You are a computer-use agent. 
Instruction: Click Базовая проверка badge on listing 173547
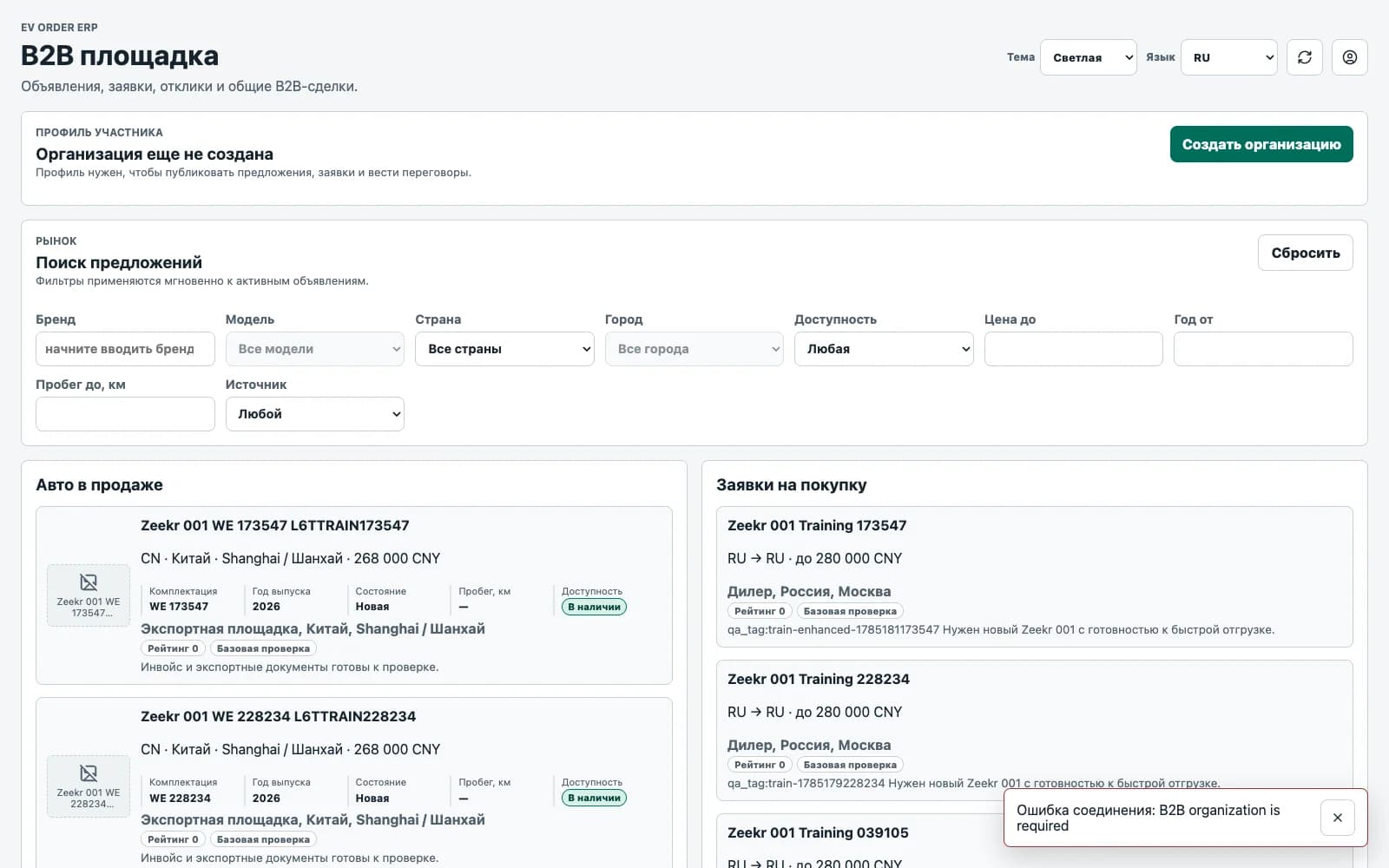[263, 648]
